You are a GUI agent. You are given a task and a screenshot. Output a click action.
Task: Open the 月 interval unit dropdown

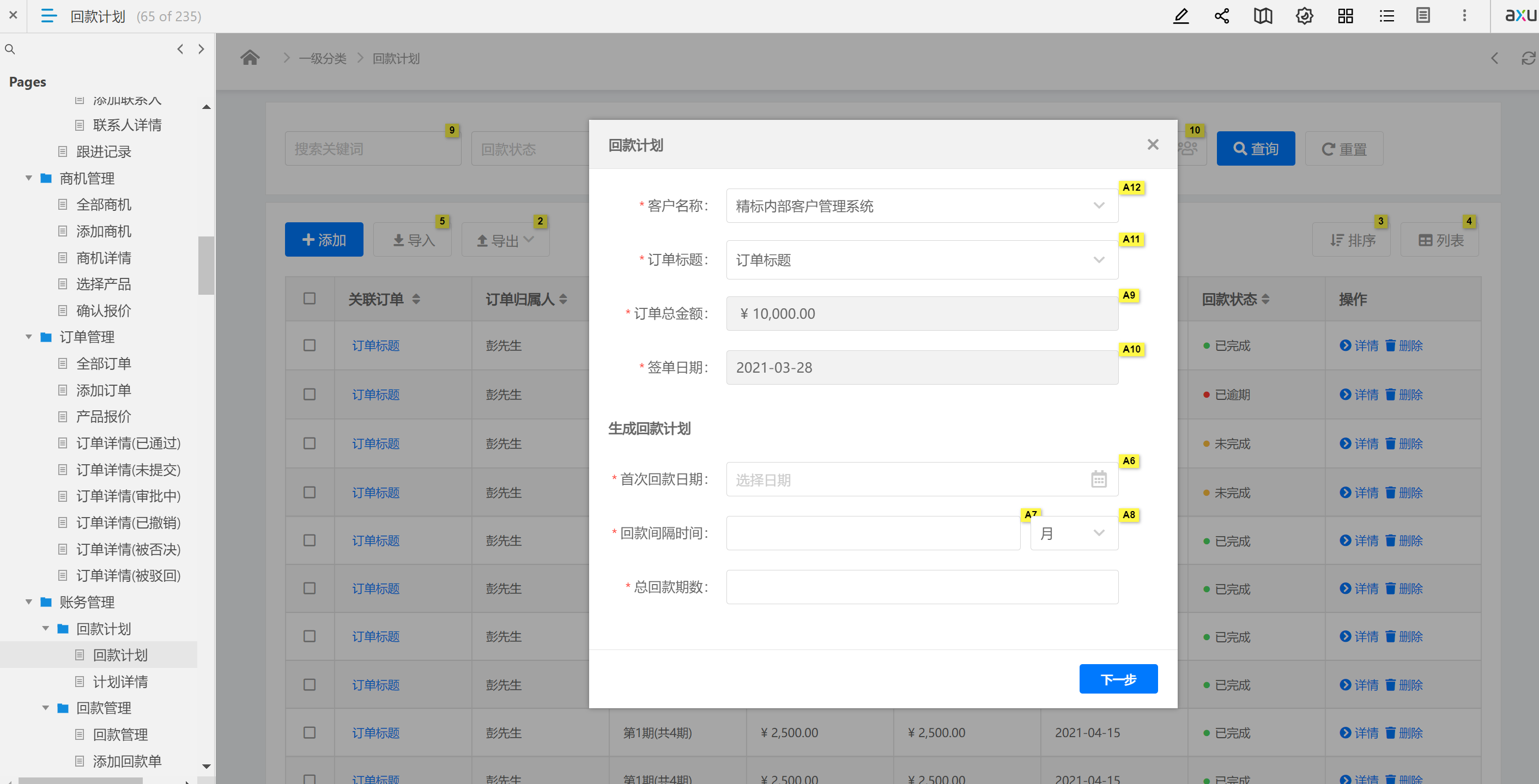[1074, 533]
